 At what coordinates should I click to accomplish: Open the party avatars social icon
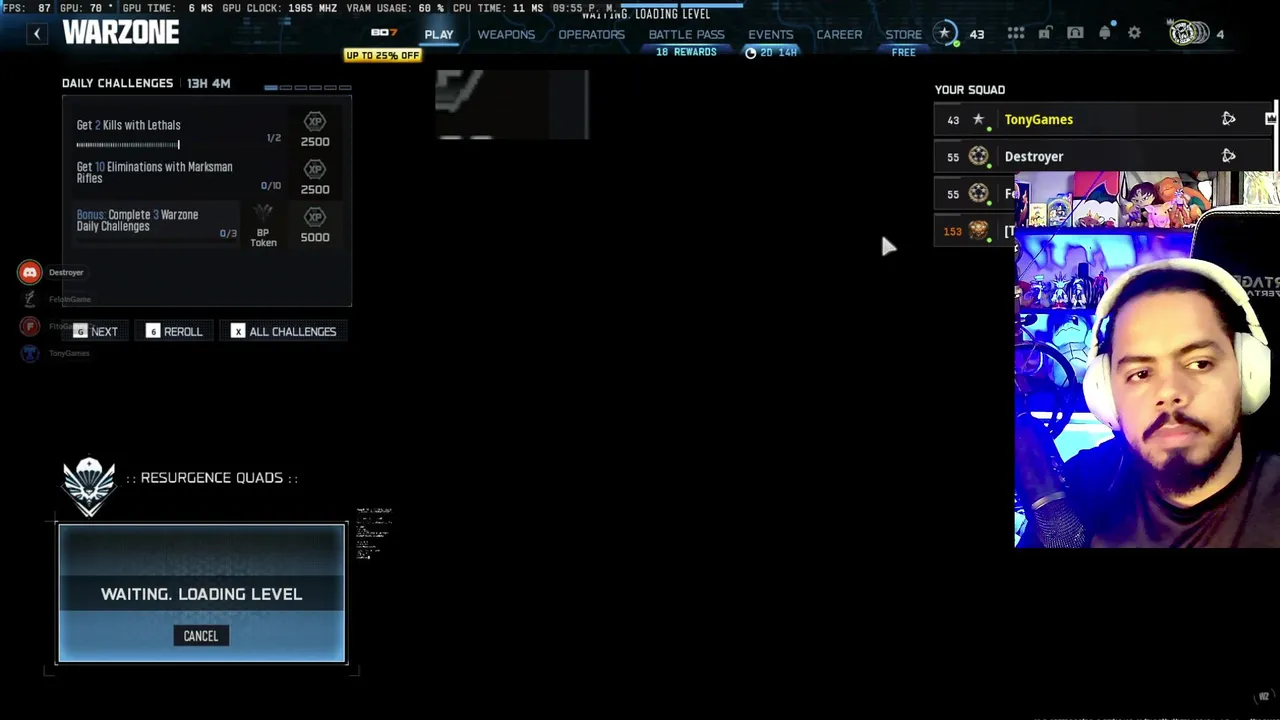click(x=1188, y=33)
